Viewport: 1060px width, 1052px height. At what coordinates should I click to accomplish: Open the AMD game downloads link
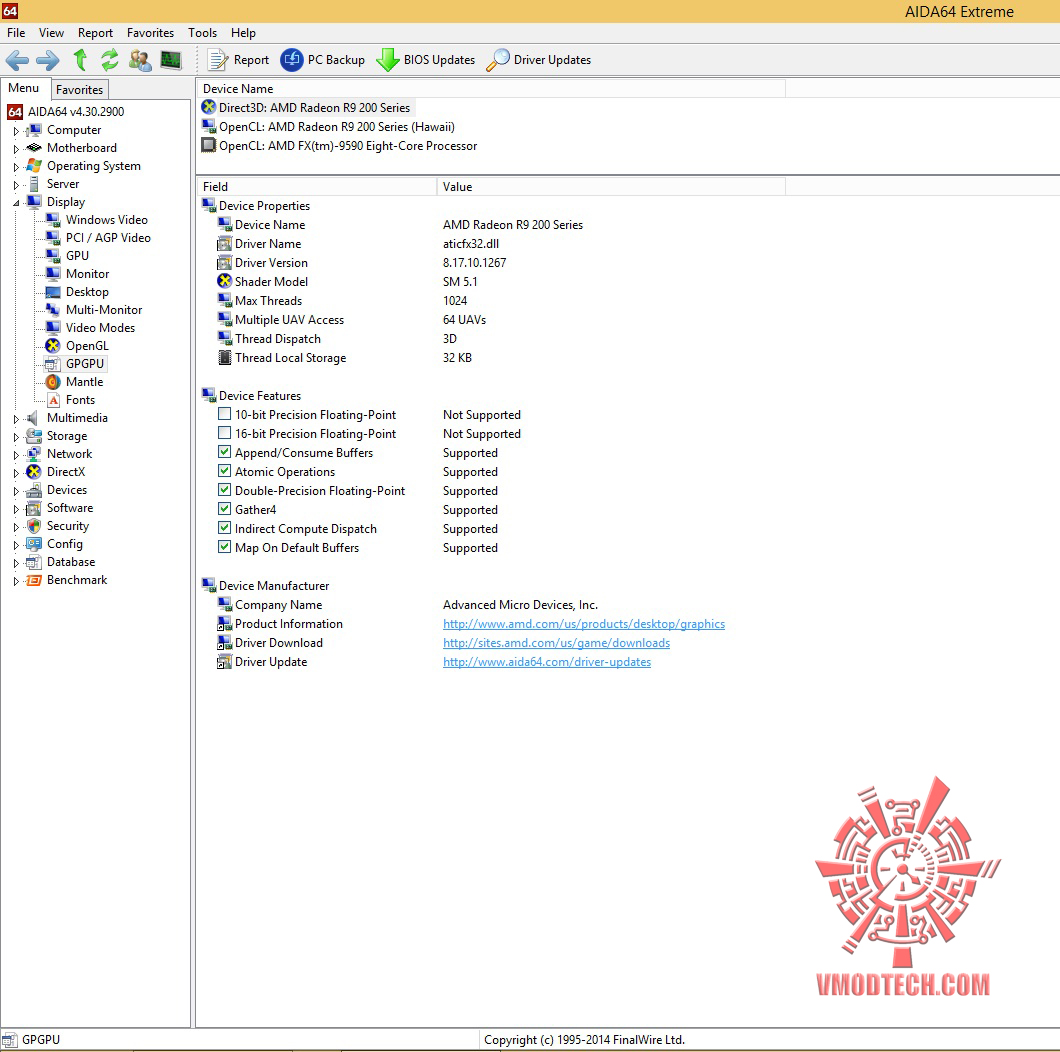(556, 642)
